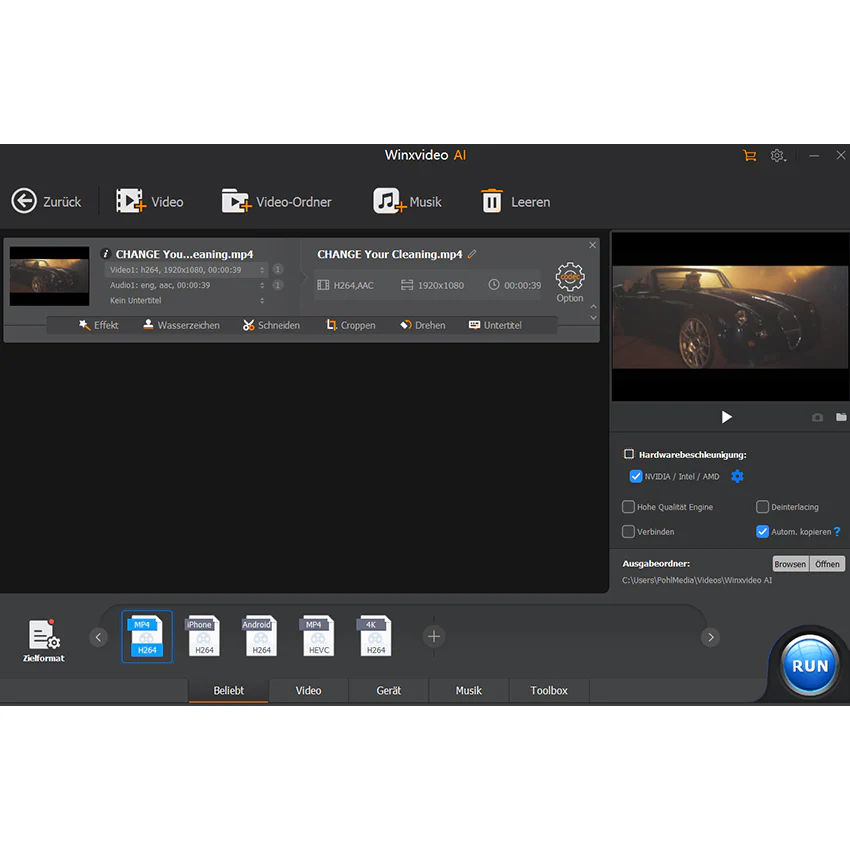
Task: Start conversion with the RUN button
Action: click(x=810, y=665)
